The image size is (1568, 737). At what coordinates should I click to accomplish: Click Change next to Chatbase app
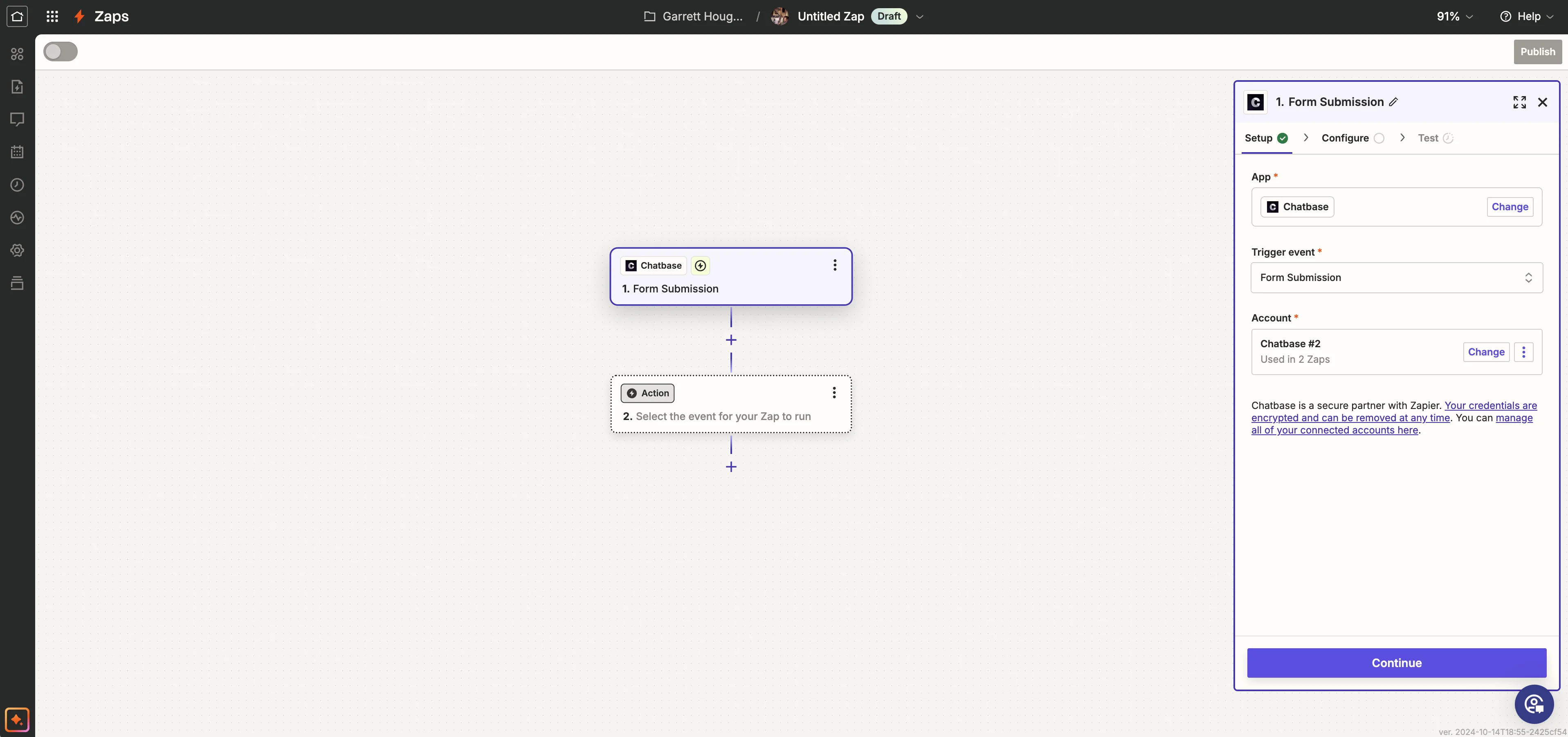[1510, 207]
